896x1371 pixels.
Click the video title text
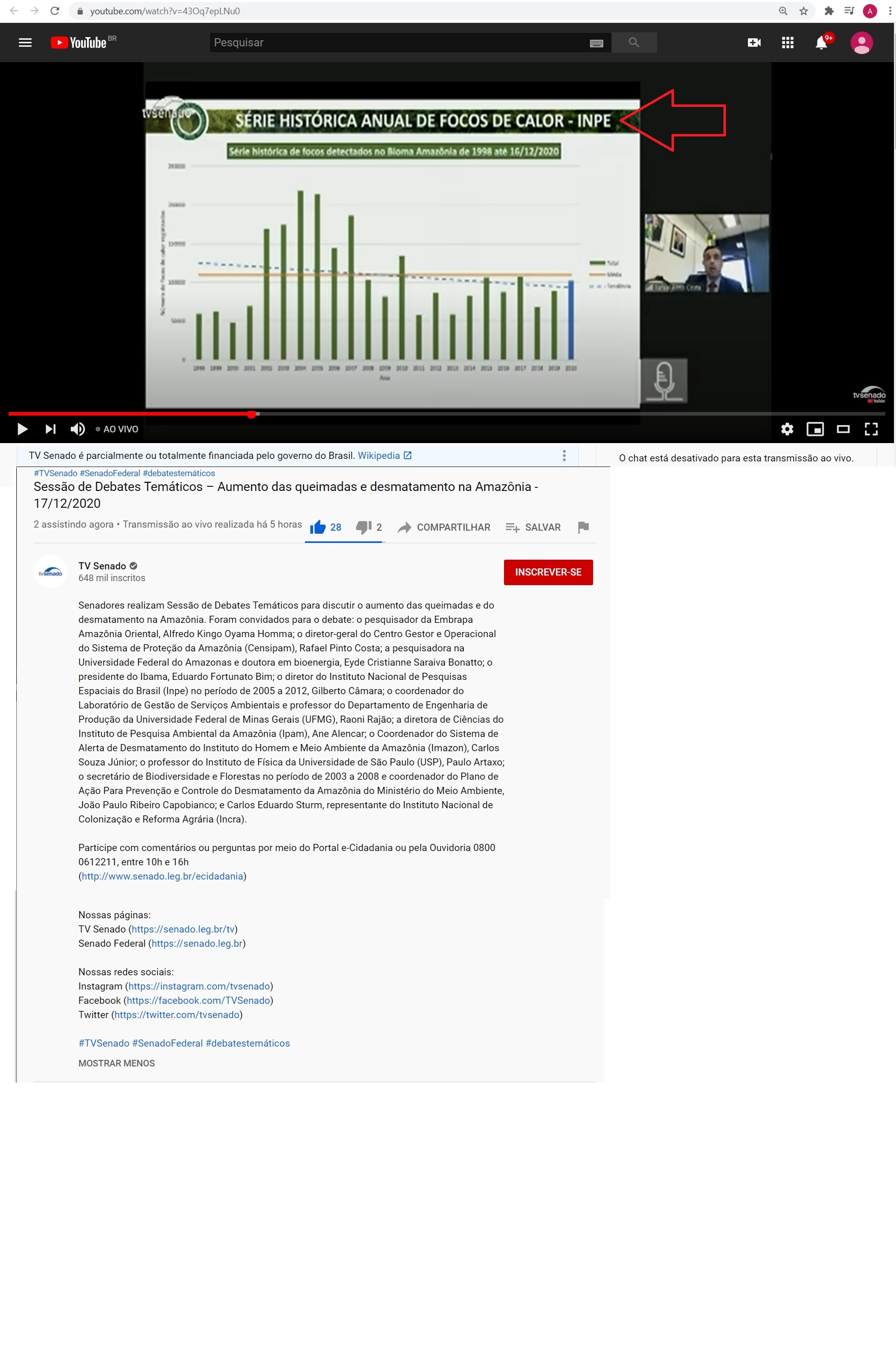[x=286, y=495]
